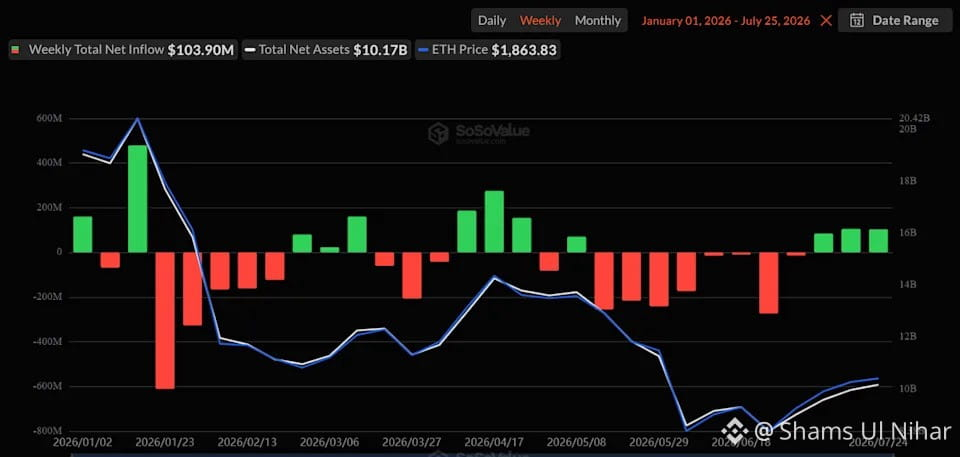Click the red-green Net Inflow legend swatch
The image size is (960, 457).
[x=16, y=50]
